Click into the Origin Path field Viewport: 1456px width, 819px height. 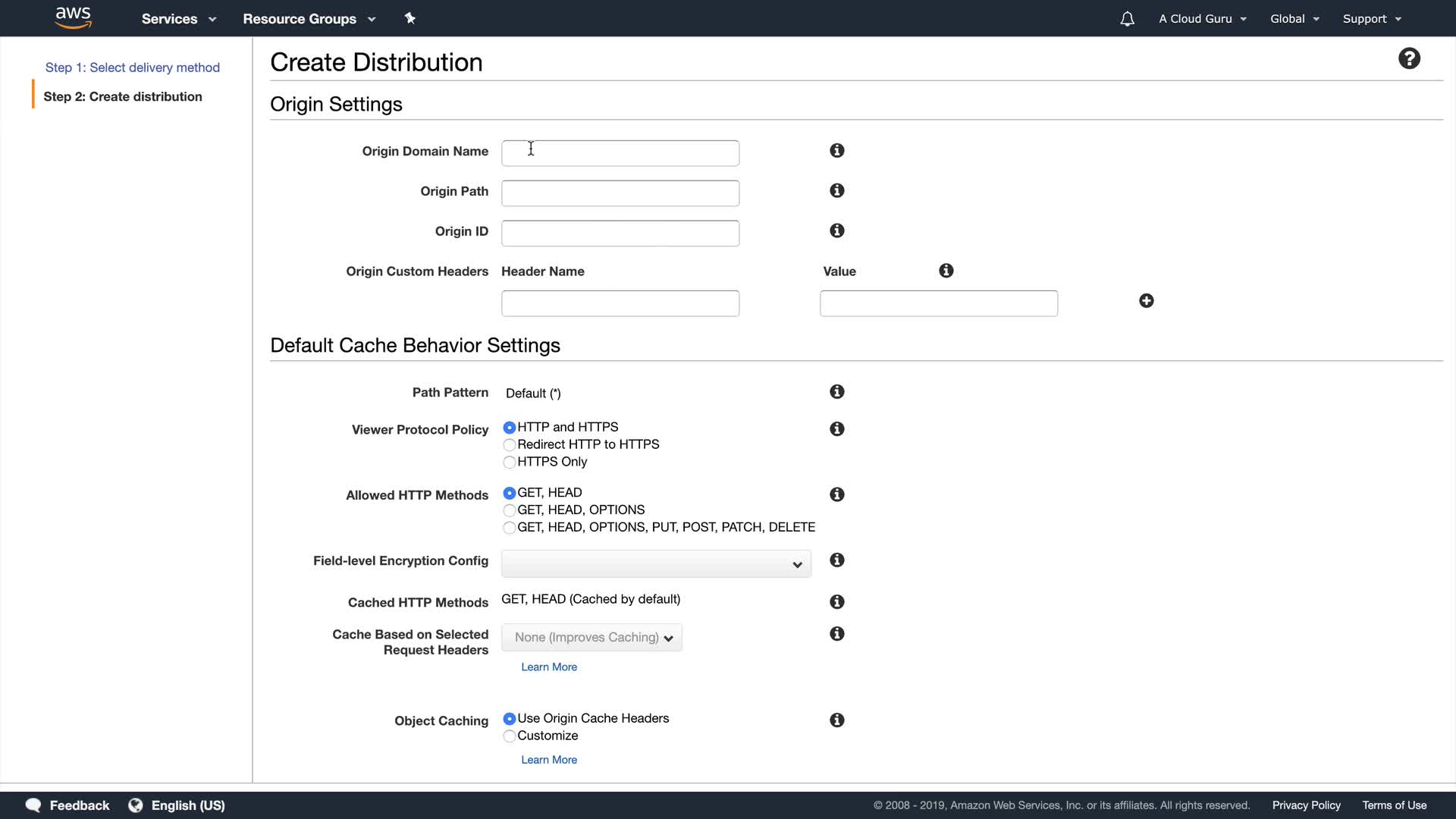click(x=620, y=193)
